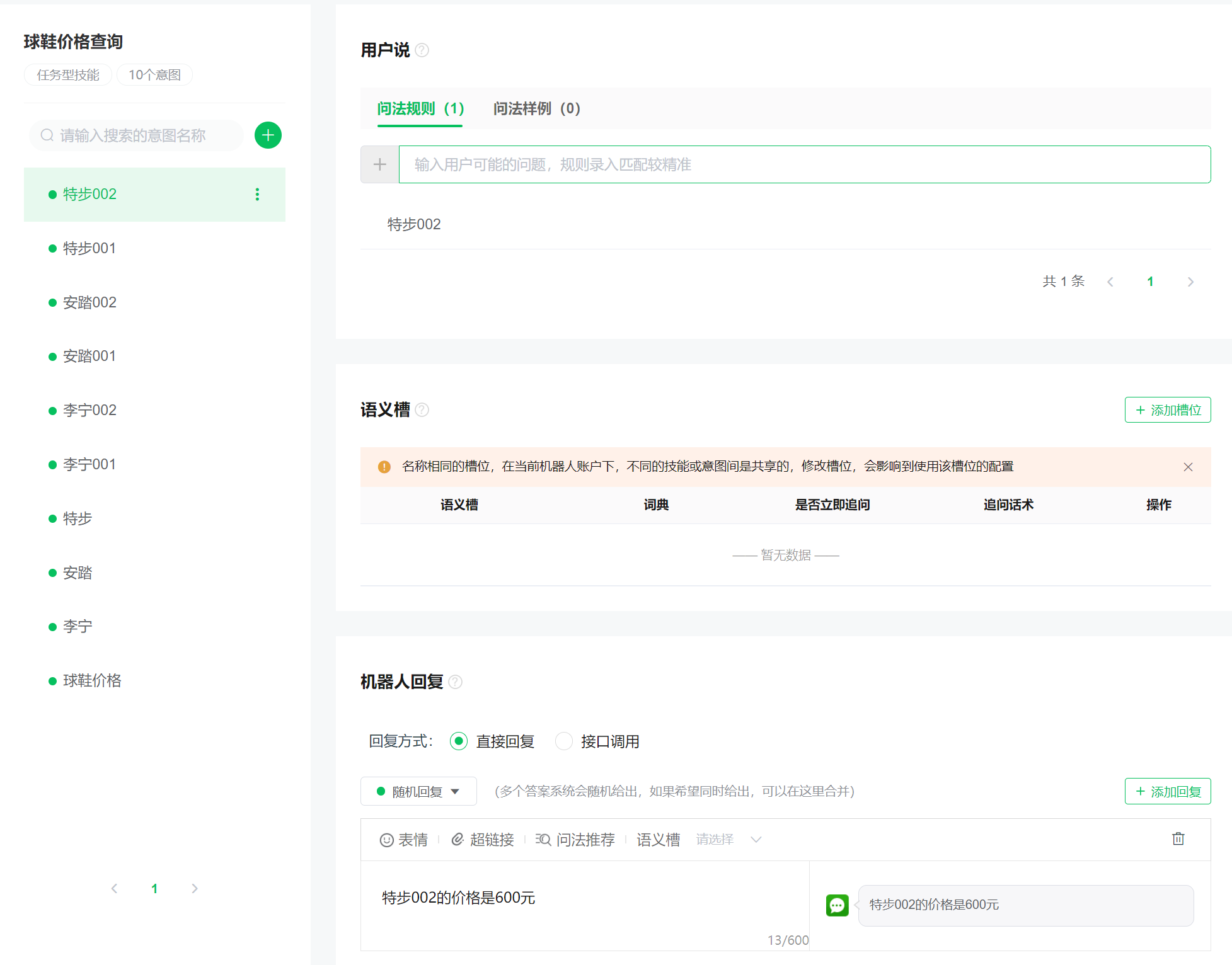Click the help icon beside 机器人回复

coord(456,682)
